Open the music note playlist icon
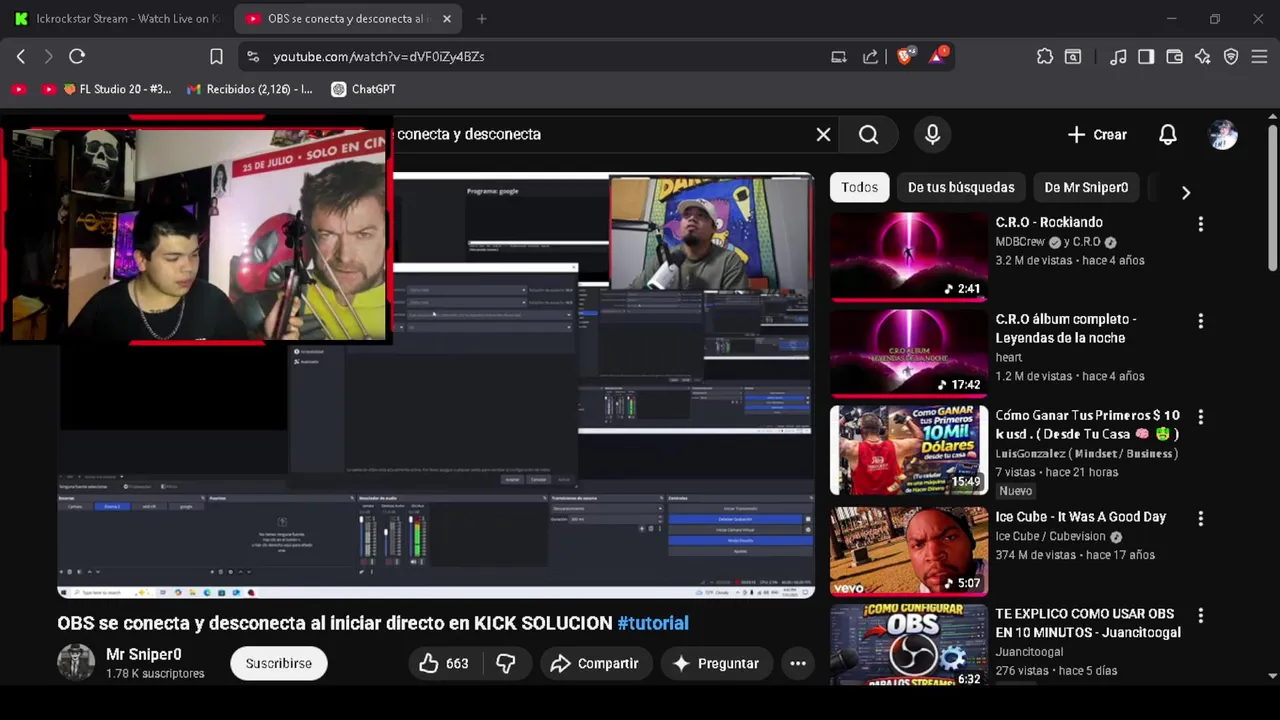 click(x=1119, y=57)
